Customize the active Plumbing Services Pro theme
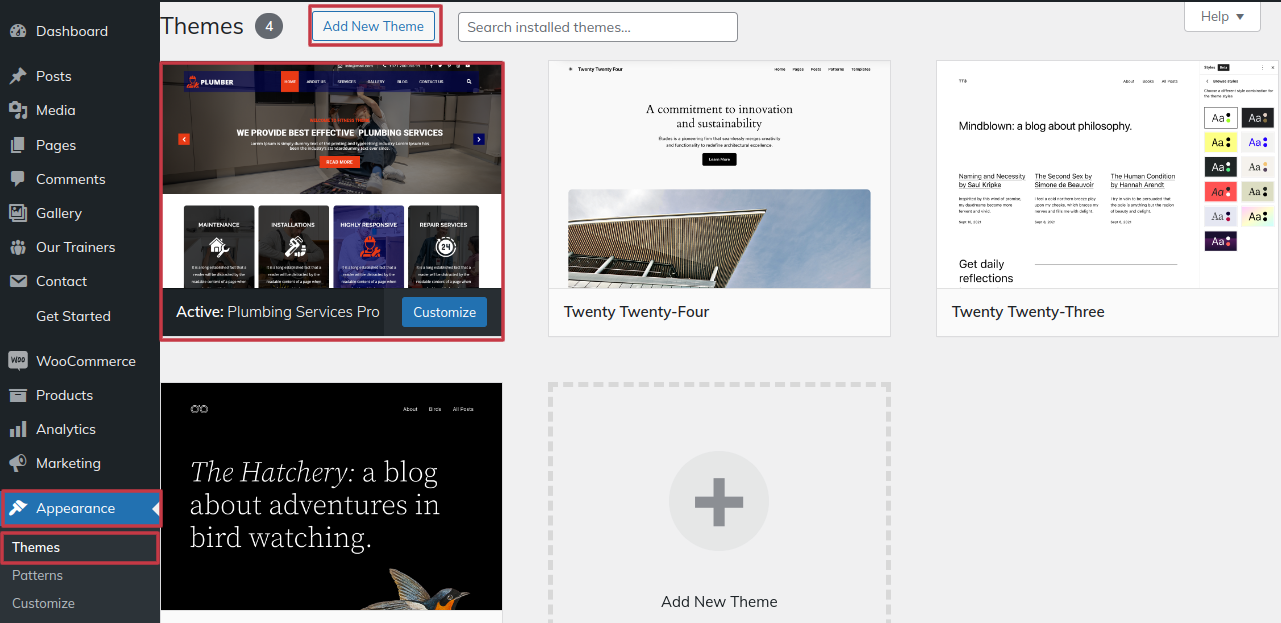This screenshot has width=1281, height=623. click(444, 312)
